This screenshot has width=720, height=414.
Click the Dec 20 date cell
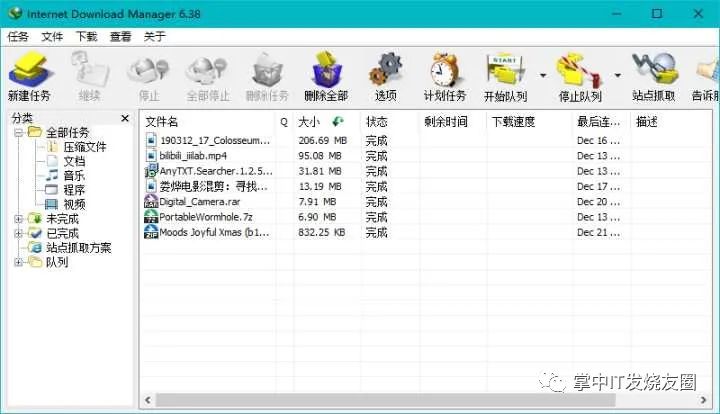point(598,201)
